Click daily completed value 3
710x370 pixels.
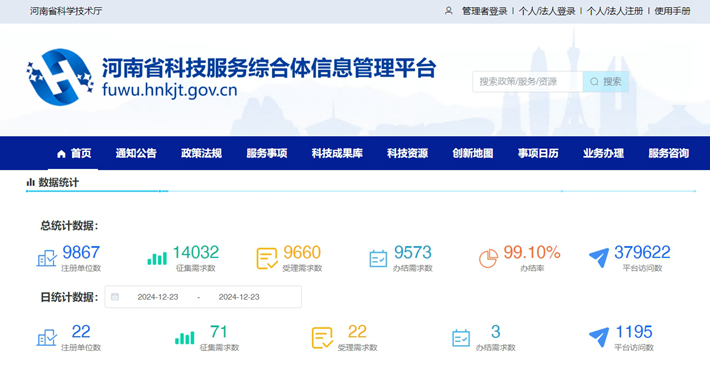click(x=496, y=332)
